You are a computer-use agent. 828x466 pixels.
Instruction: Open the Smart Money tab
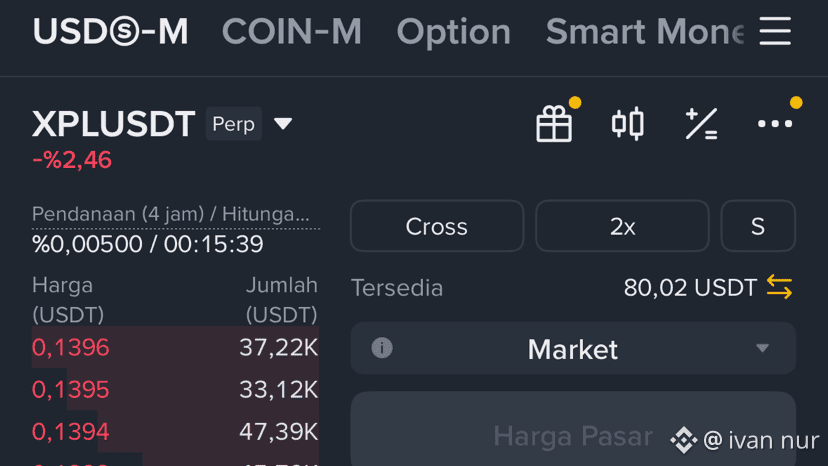pyautogui.click(x=645, y=32)
